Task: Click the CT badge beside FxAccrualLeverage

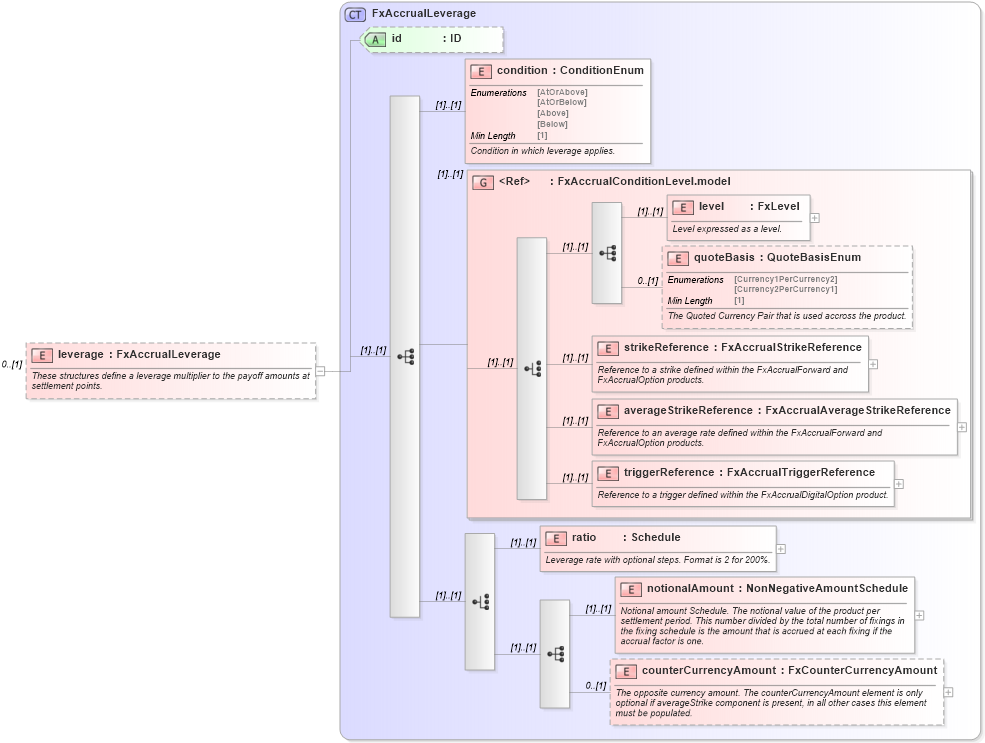Action: 355,14
